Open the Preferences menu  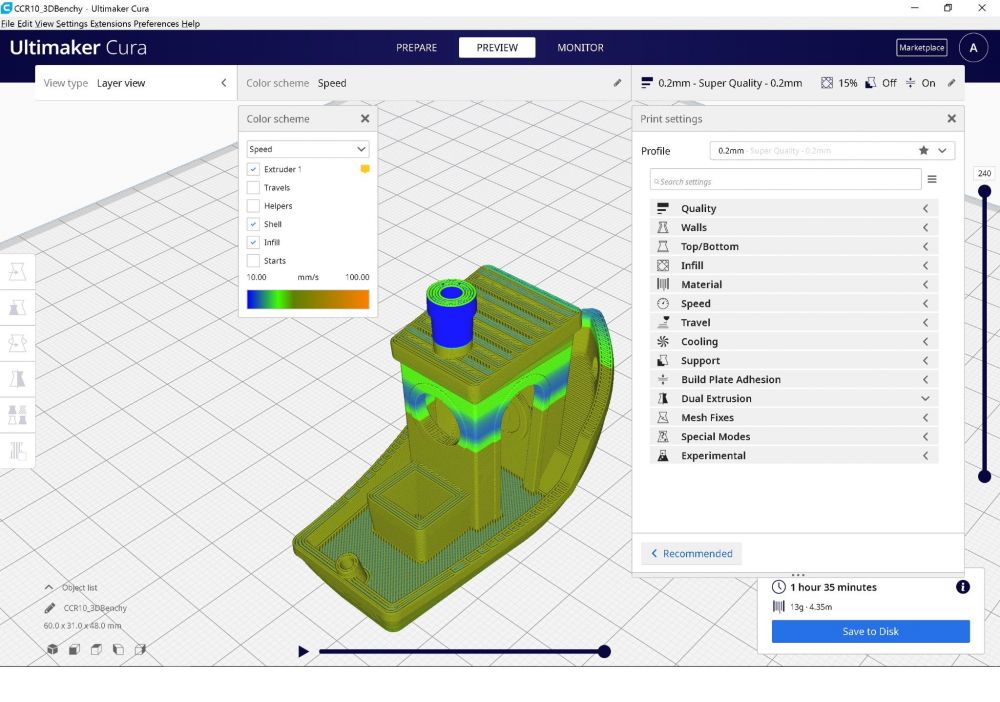point(156,24)
